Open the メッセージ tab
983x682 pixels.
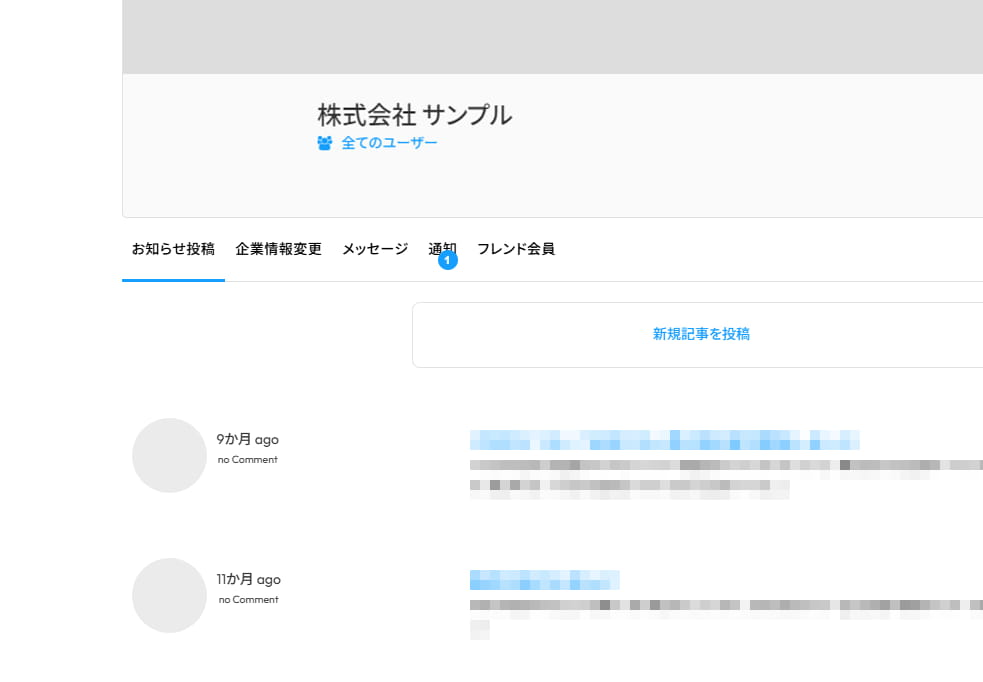pyautogui.click(x=374, y=249)
